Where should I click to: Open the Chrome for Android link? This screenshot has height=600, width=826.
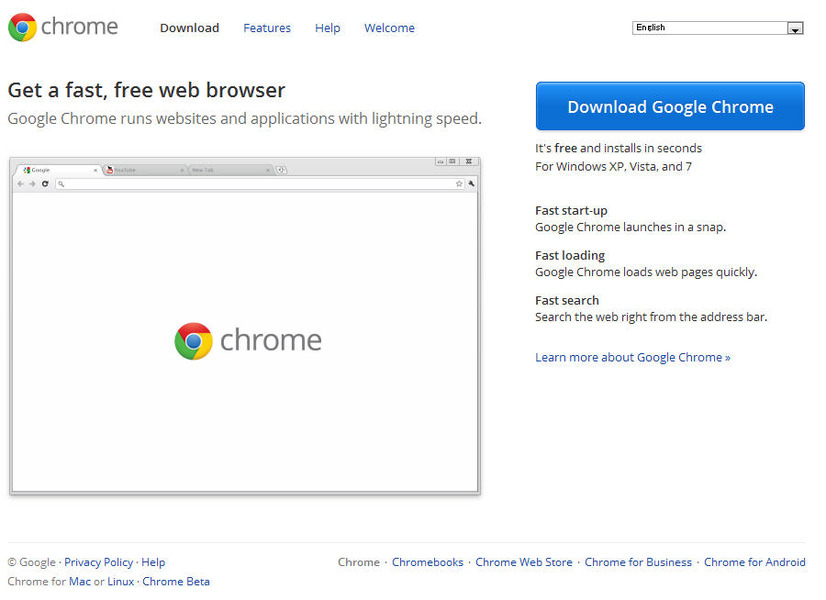pos(754,562)
